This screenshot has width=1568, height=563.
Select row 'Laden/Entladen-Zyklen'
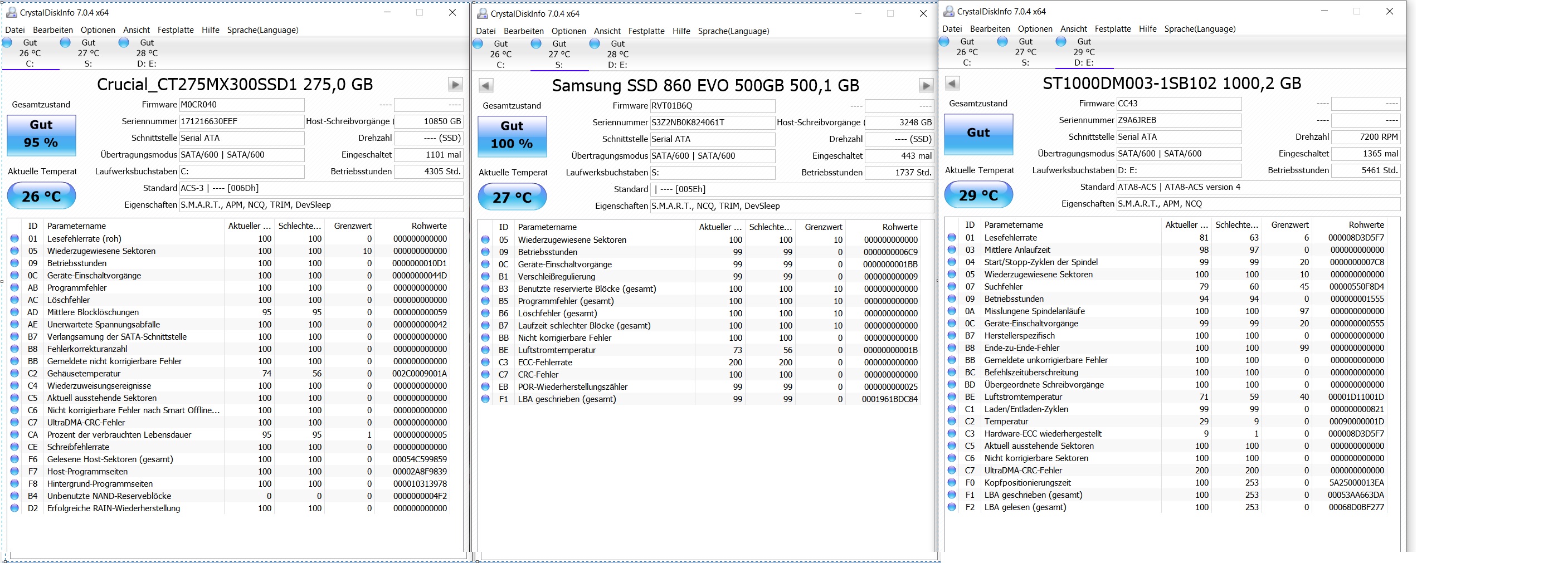1167,409
